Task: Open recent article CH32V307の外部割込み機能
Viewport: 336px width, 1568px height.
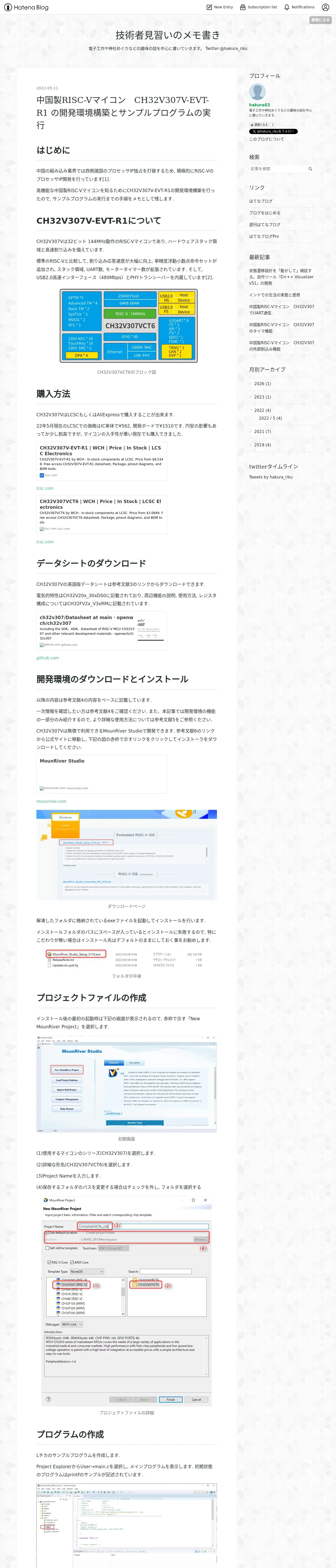Action: tap(282, 346)
